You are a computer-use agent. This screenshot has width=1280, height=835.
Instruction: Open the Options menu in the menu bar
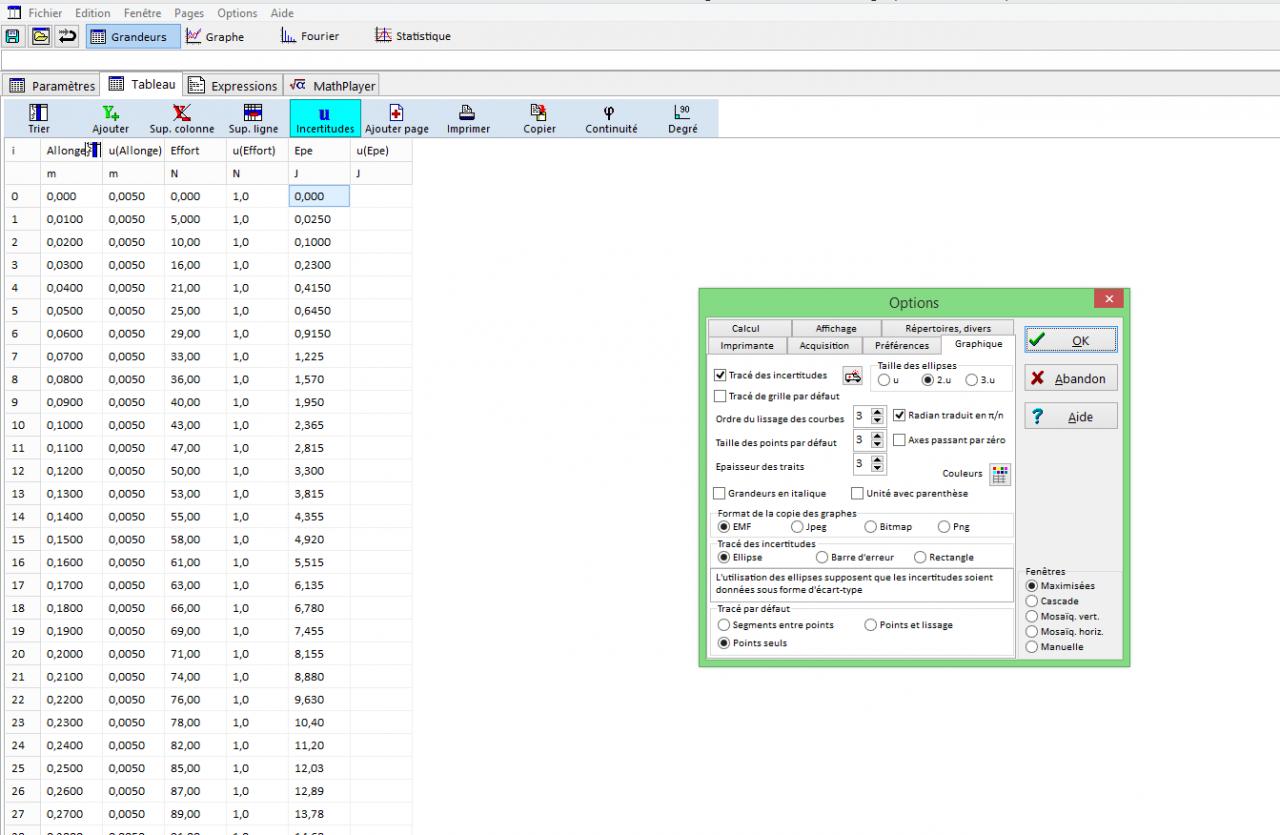point(237,13)
